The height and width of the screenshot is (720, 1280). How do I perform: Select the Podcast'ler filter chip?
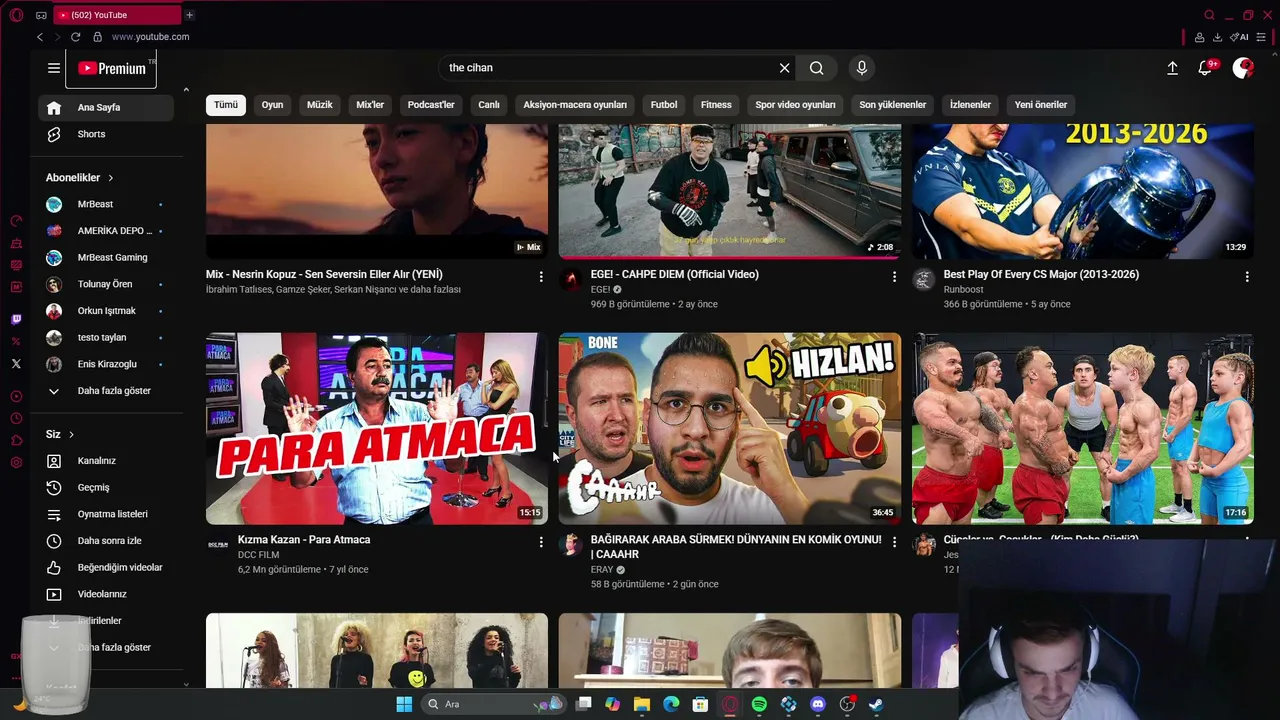coord(431,105)
